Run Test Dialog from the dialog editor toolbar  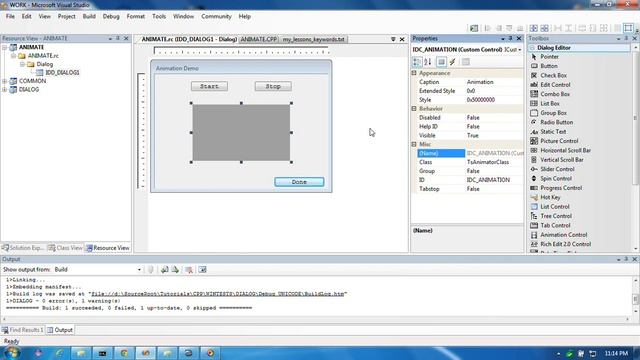(474, 28)
